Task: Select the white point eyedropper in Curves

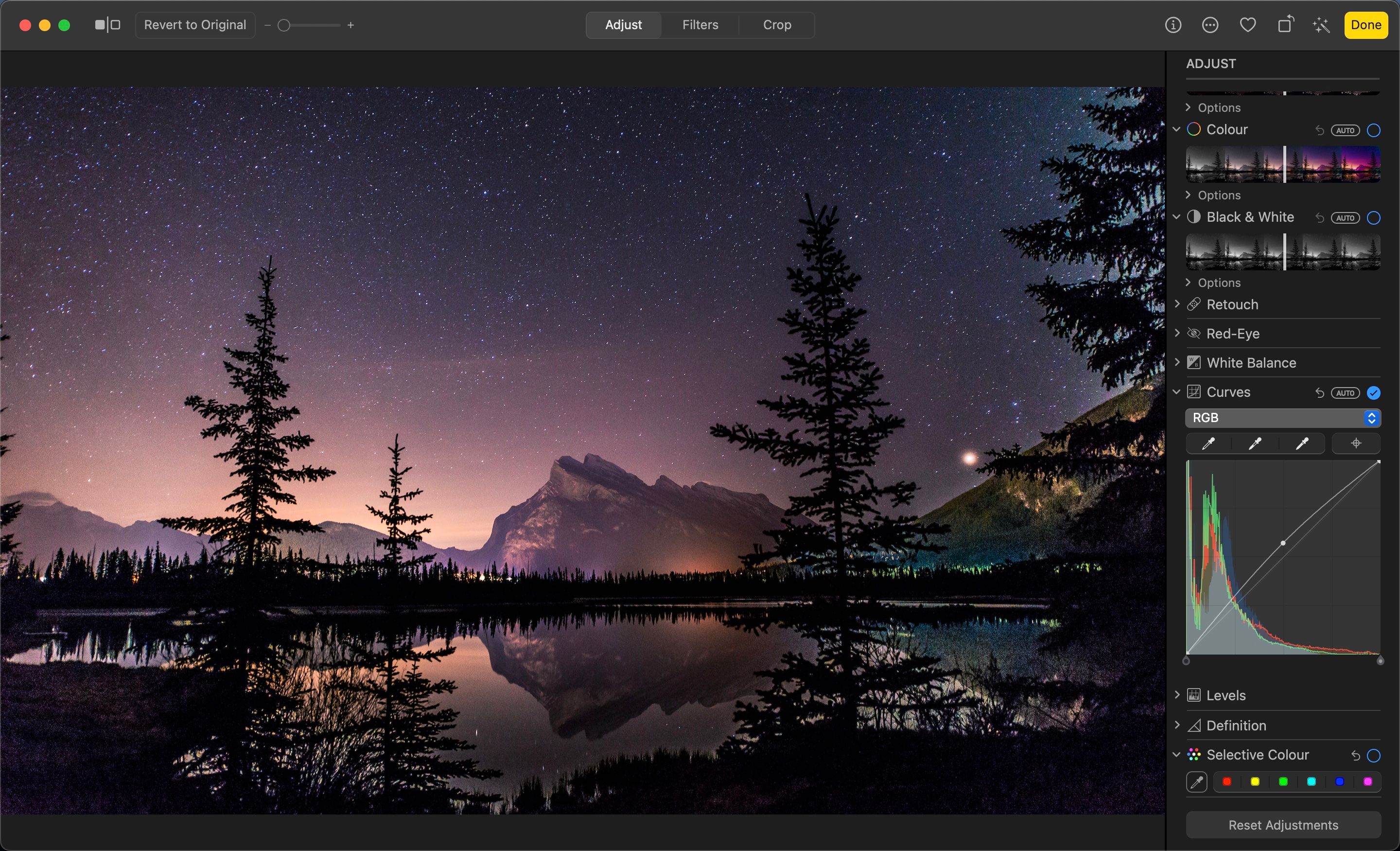Action: click(x=1302, y=443)
